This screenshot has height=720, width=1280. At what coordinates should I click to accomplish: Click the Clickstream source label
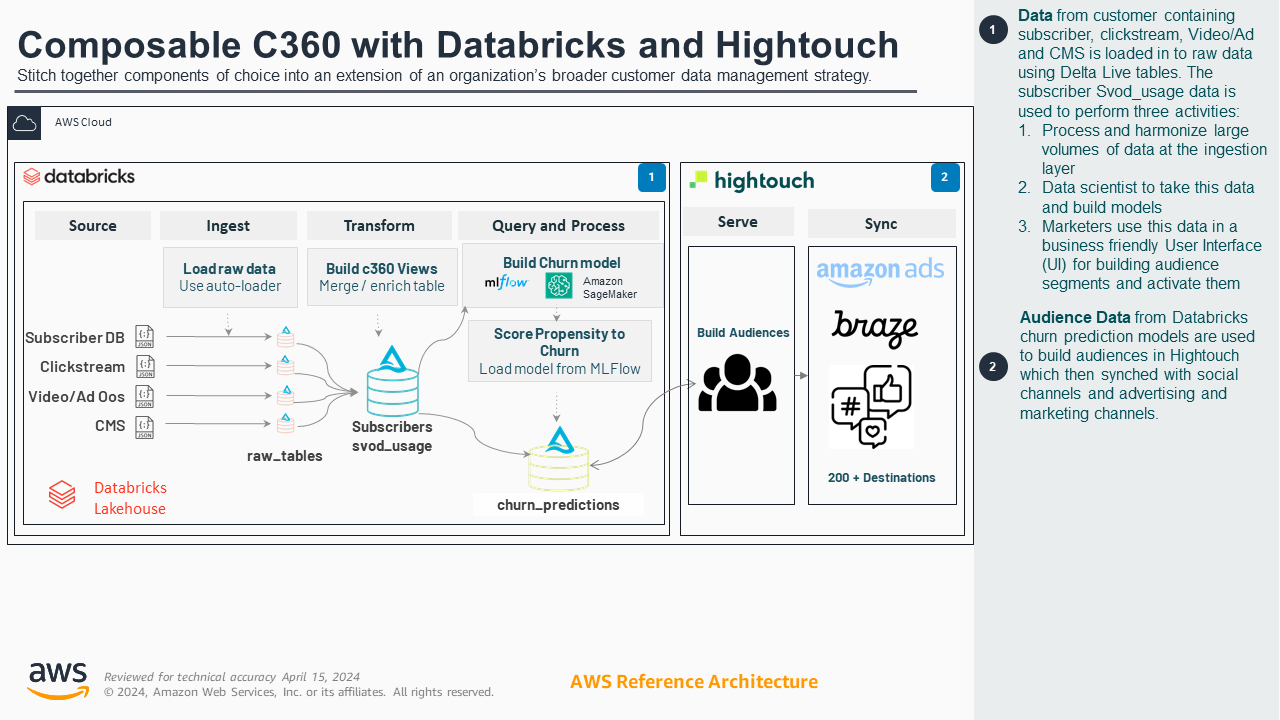[83, 367]
